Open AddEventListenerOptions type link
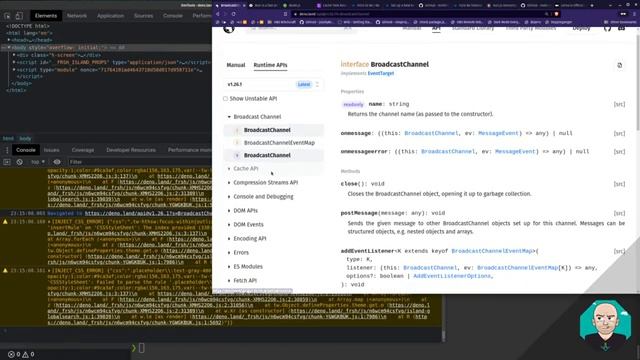This screenshot has width=640, height=360. point(452,276)
